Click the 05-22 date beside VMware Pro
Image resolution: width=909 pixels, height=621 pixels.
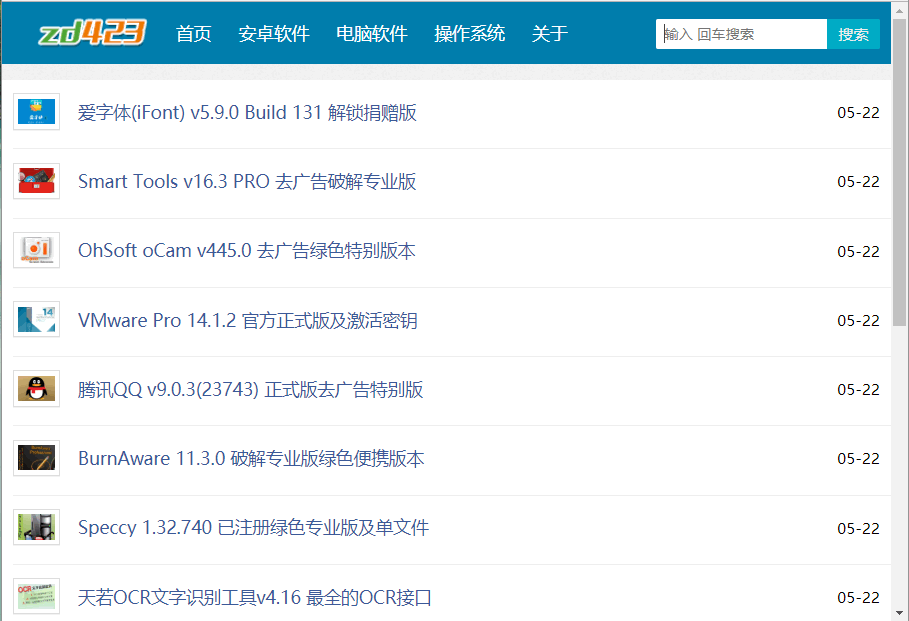click(858, 320)
